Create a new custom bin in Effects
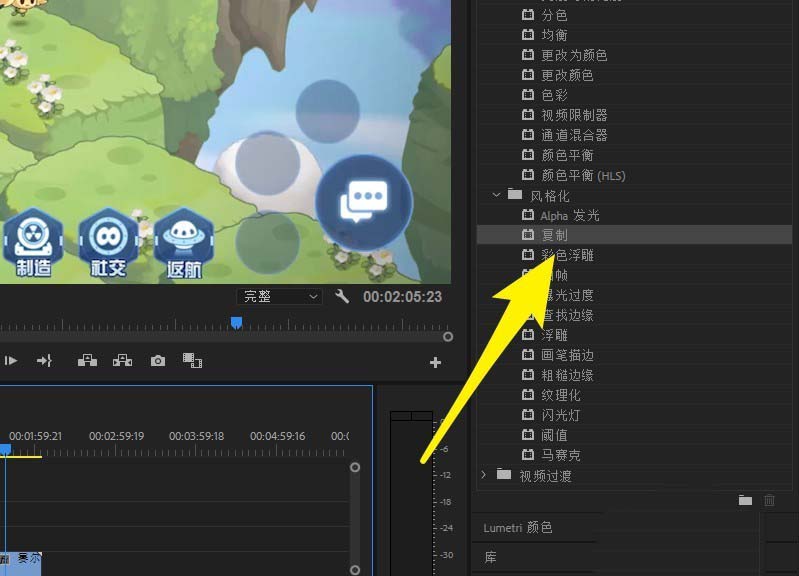 (x=745, y=500)
